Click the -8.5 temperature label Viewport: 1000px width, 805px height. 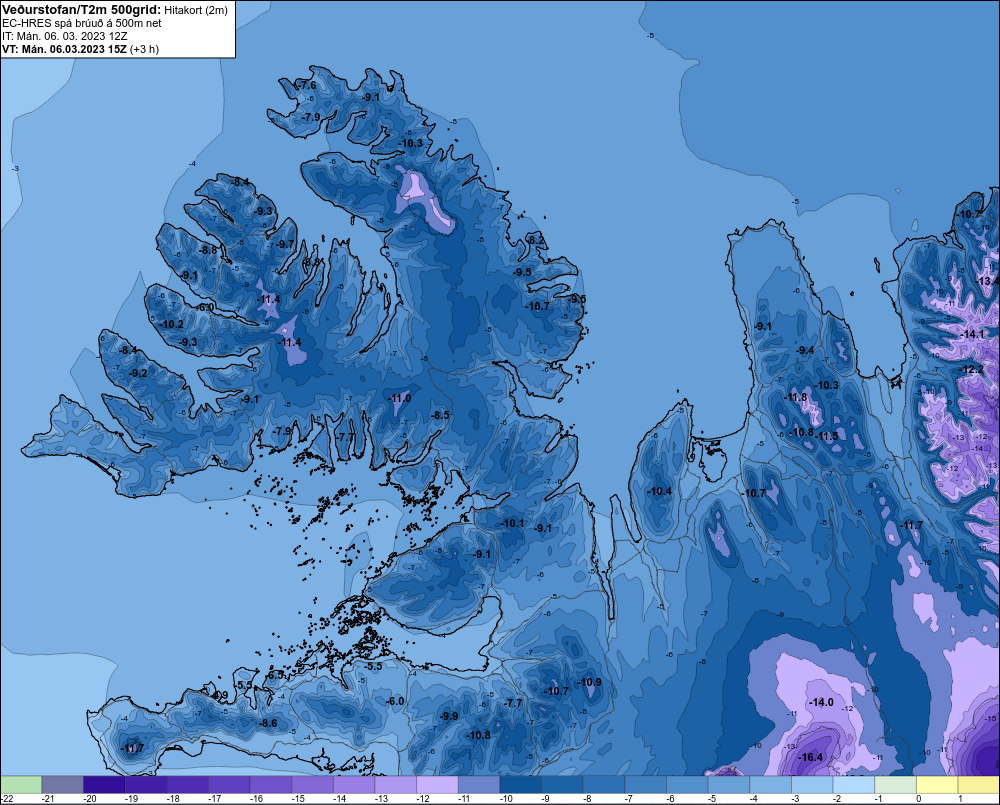click(439, 415)
